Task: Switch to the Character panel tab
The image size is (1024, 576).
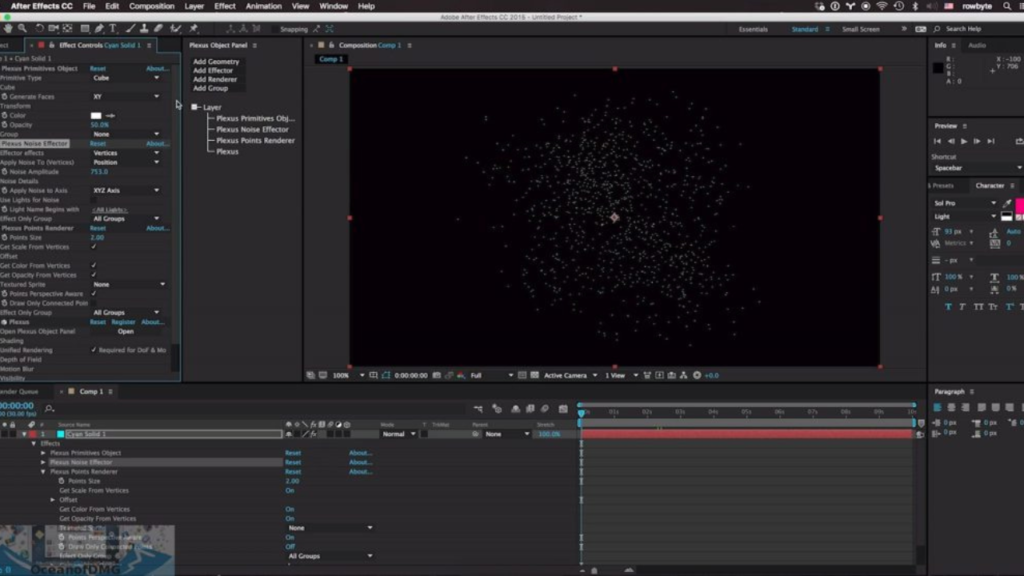Action: [x=989, y=185]
